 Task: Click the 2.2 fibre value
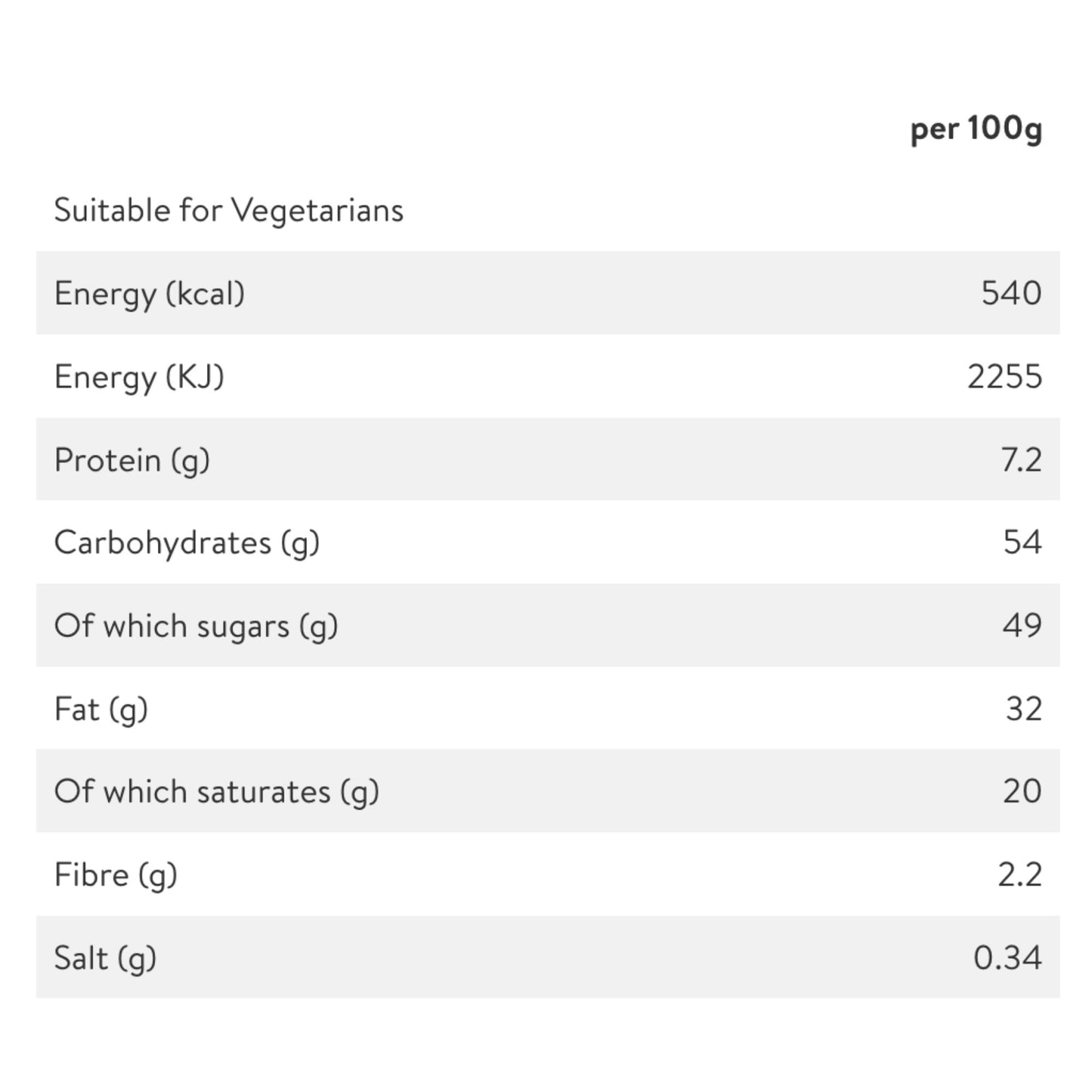point(1020,874)
